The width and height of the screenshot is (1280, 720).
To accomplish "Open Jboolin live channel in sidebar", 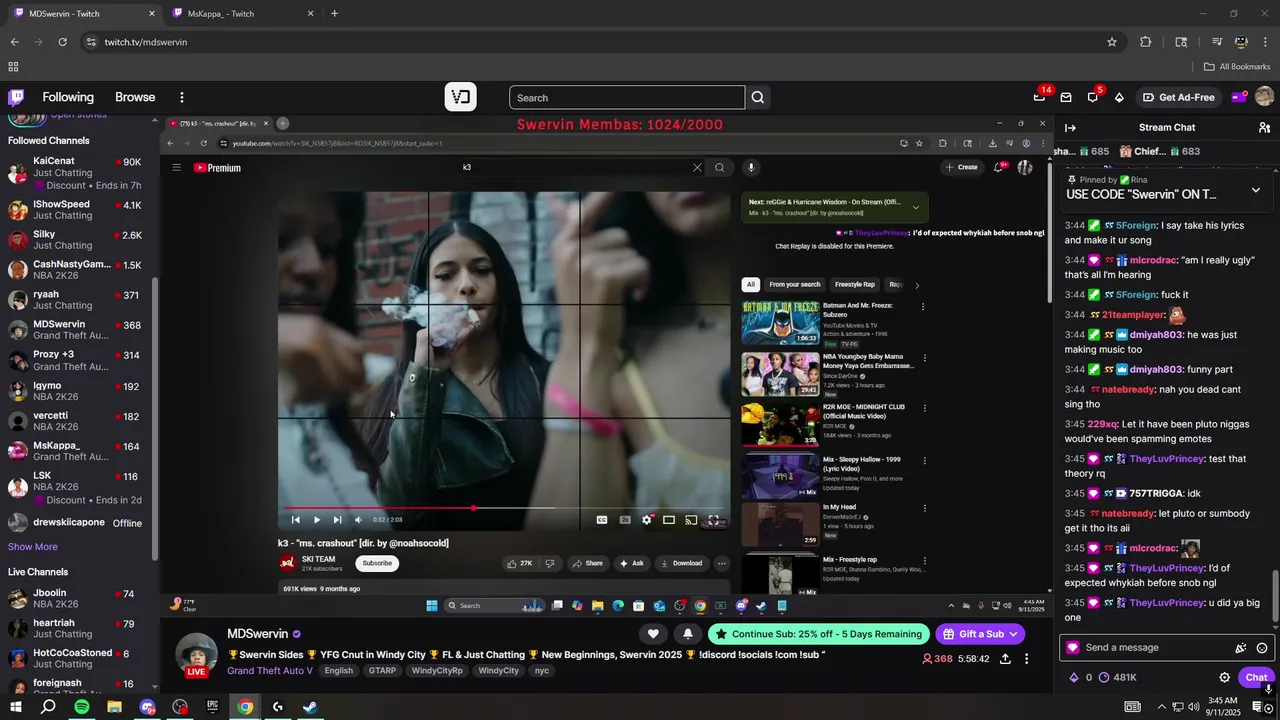I will (78, 599).
